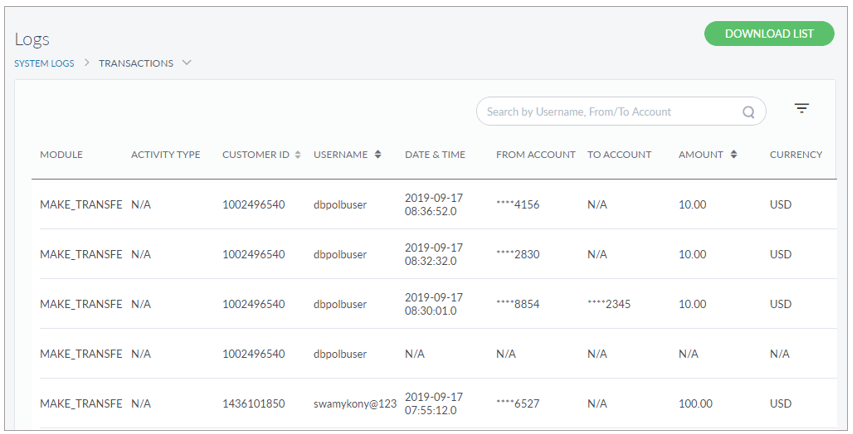Click the From Account column header
Screen dimensions: 853x434
pyautogui.click(x=535, y=155)
